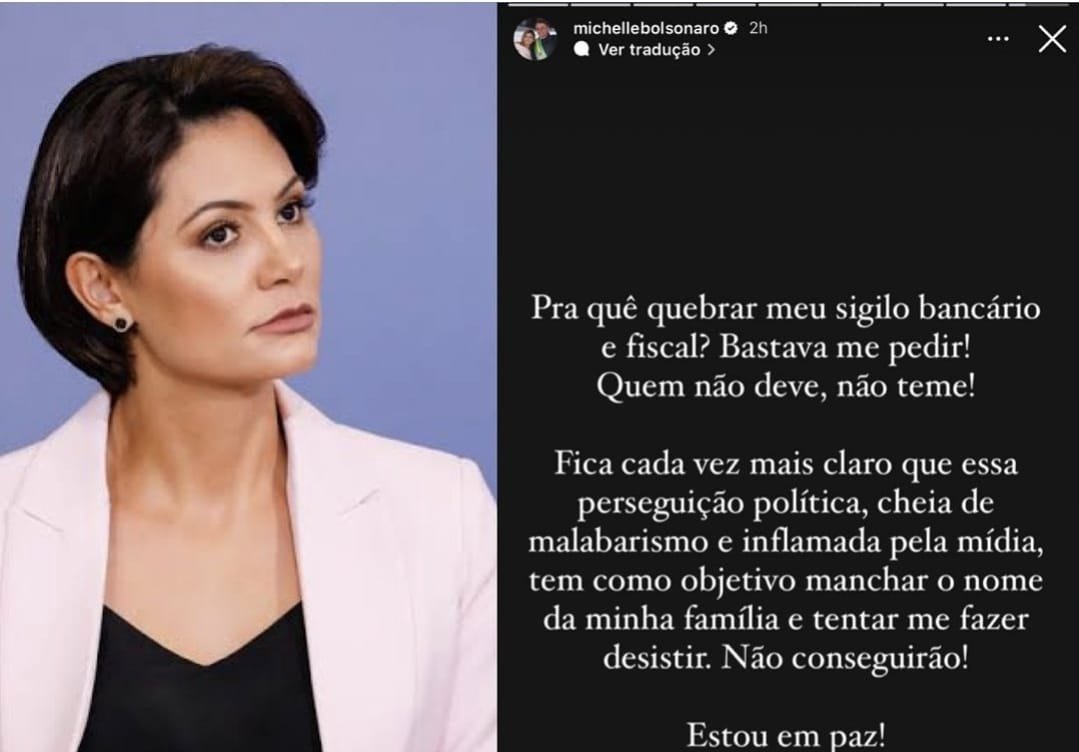Click the 2h story timestamp
The image size is (1079, 752).
758,28
